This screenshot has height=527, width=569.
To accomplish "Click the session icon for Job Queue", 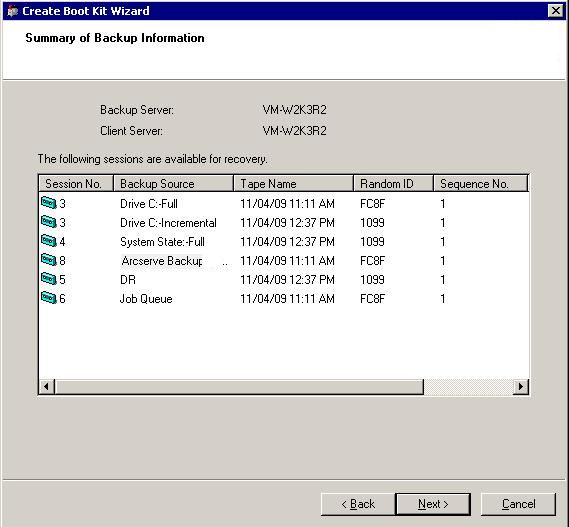I will tap(49, 298).
